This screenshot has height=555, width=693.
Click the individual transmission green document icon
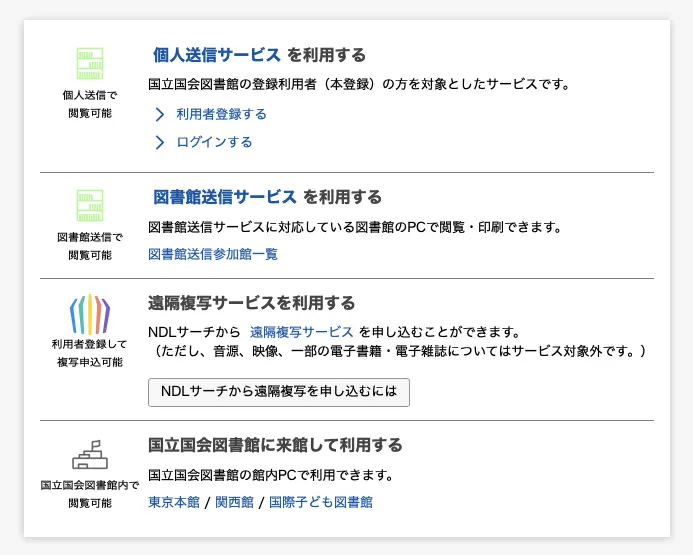(x=90, y=63)
